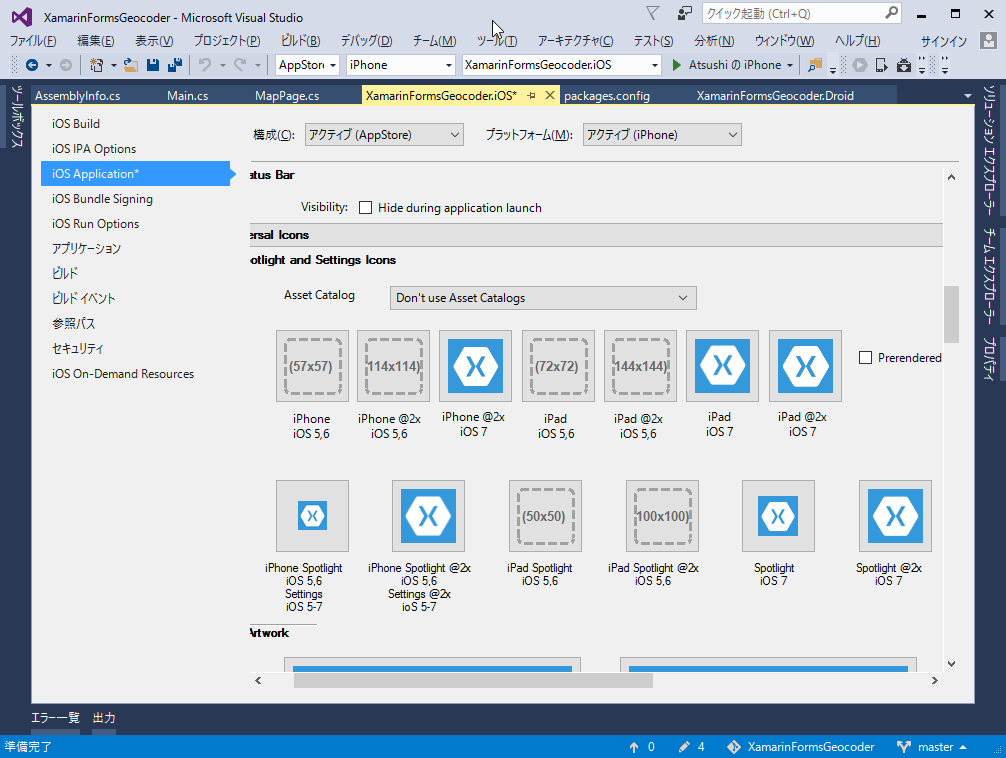Select the iPhone @2x iOS 7 icon thumbnail
Image resolution: width=1006 pixels, height=758 pixels.
[475, 366]
